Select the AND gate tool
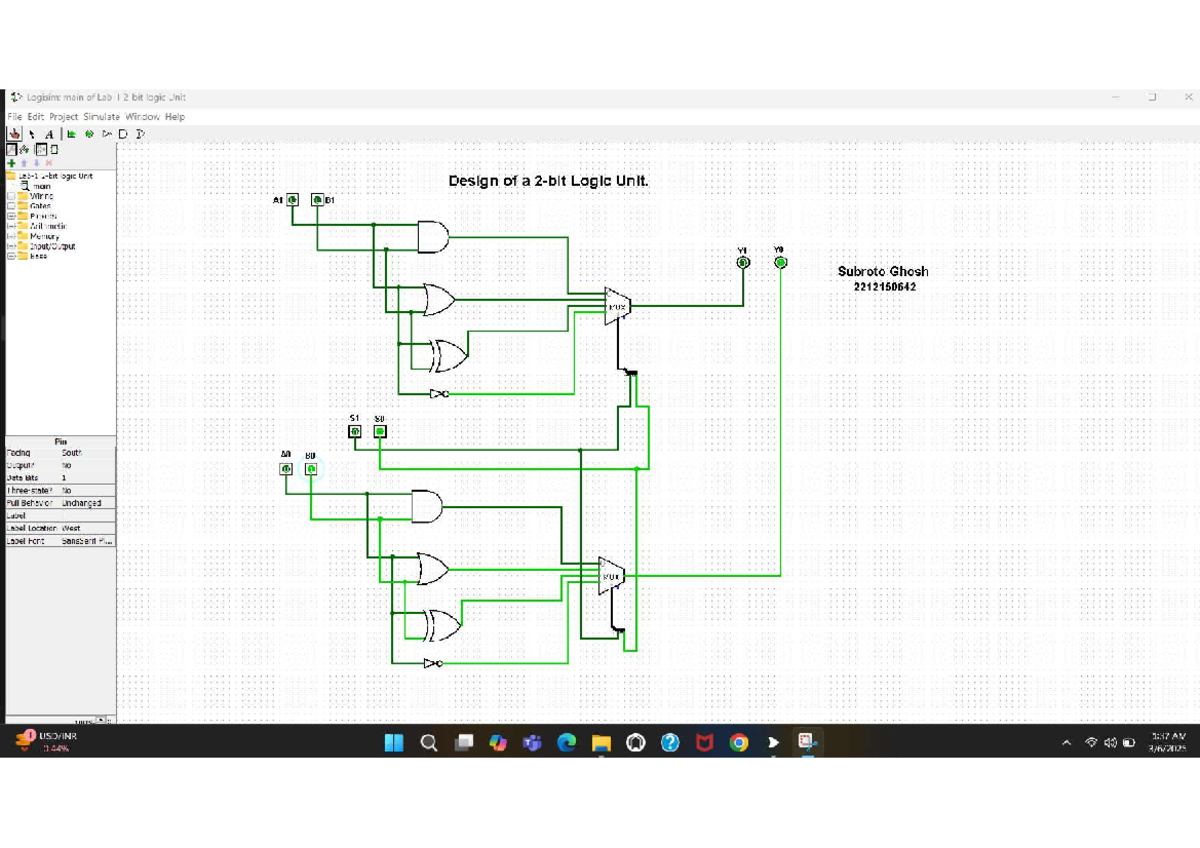 [x=123, y=134]
